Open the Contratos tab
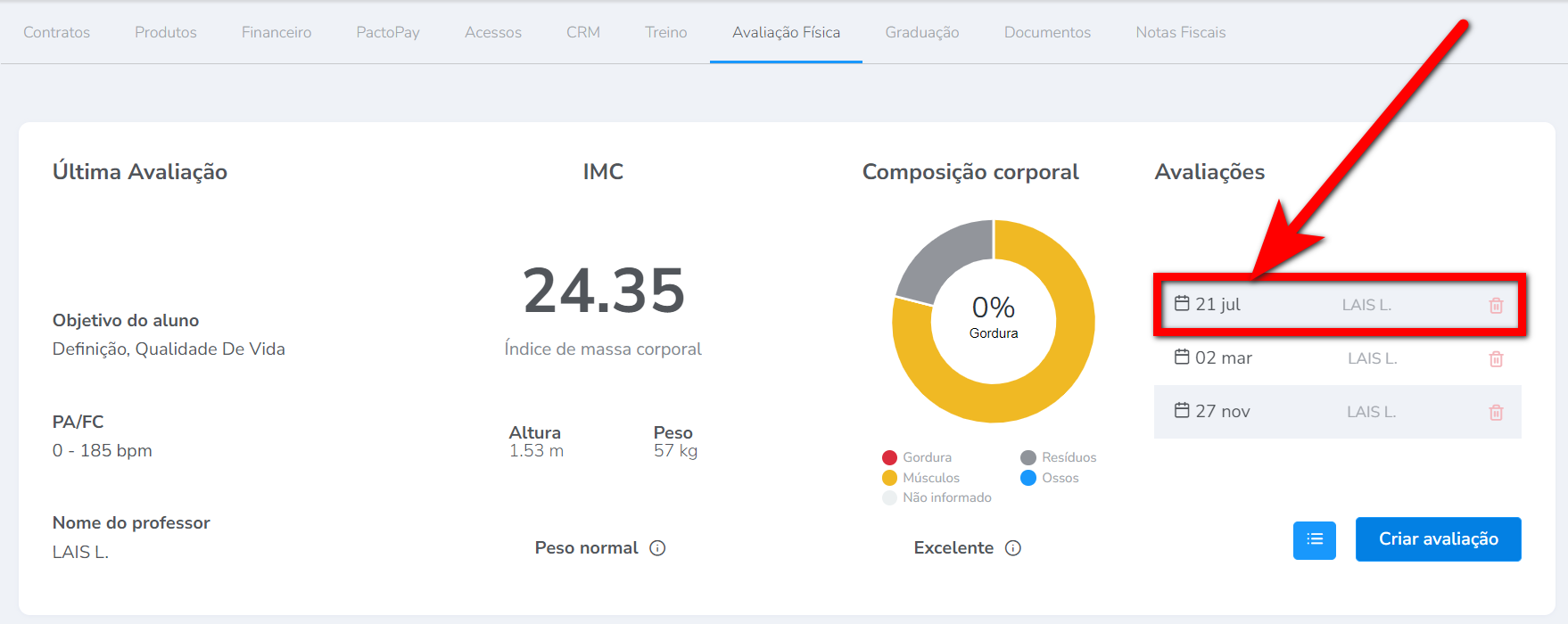1568x624 pixels. coord(57,32)
